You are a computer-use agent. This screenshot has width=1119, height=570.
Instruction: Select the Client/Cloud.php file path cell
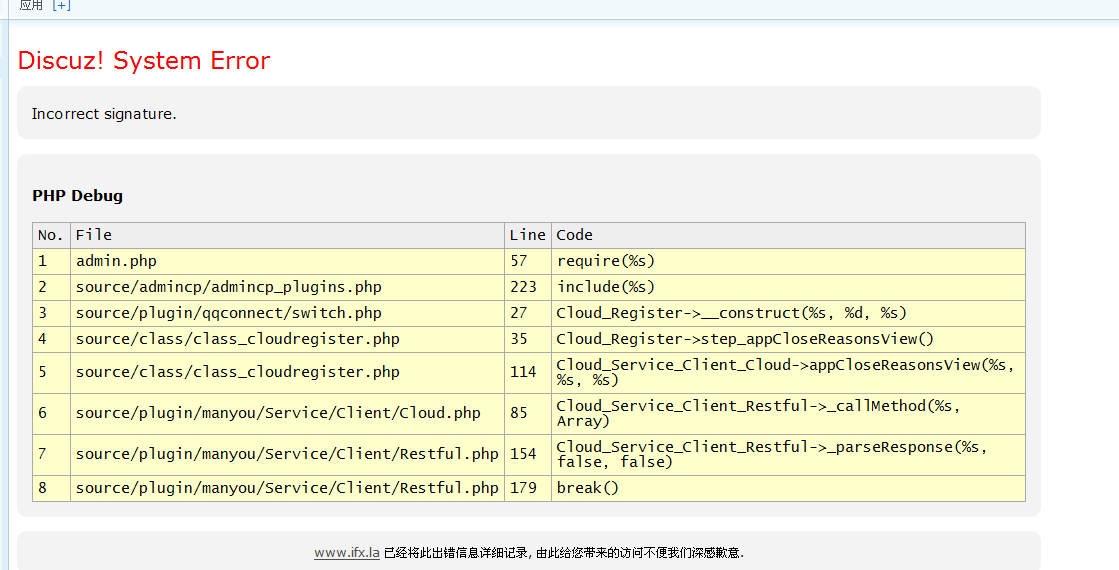click(x=278, y=413)
